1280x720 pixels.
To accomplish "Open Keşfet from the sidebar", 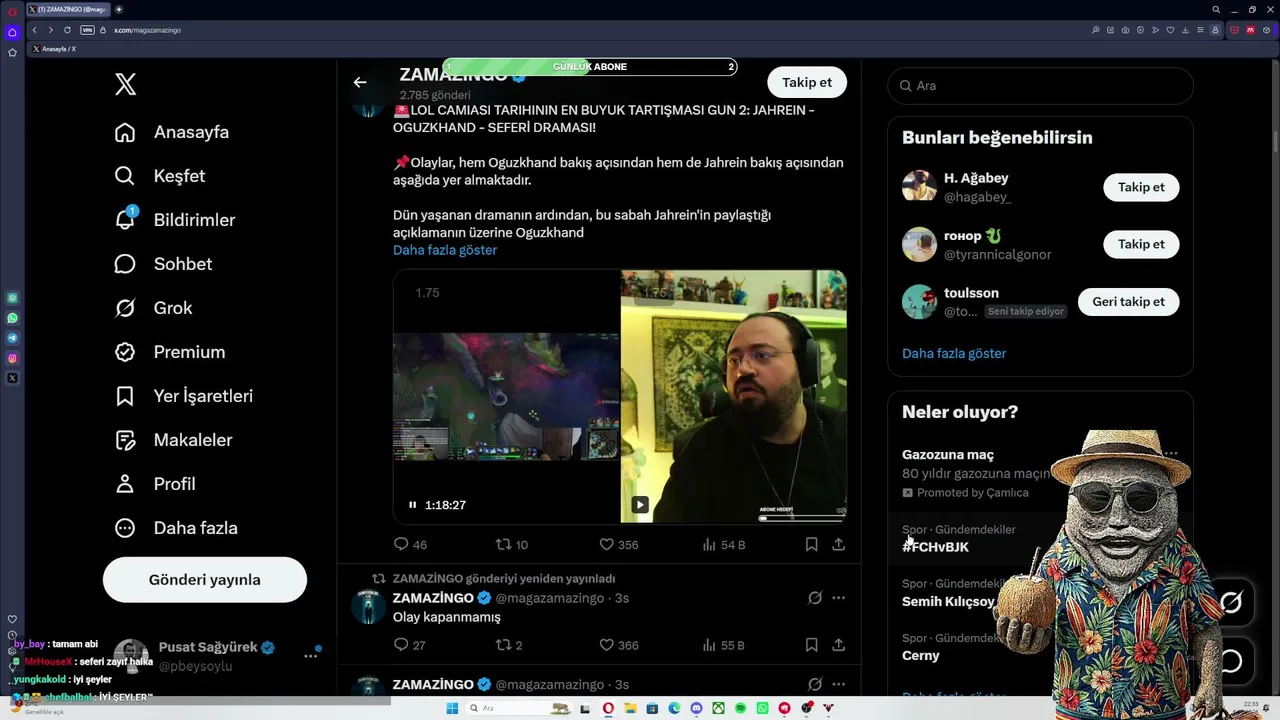I will (160, 176).
